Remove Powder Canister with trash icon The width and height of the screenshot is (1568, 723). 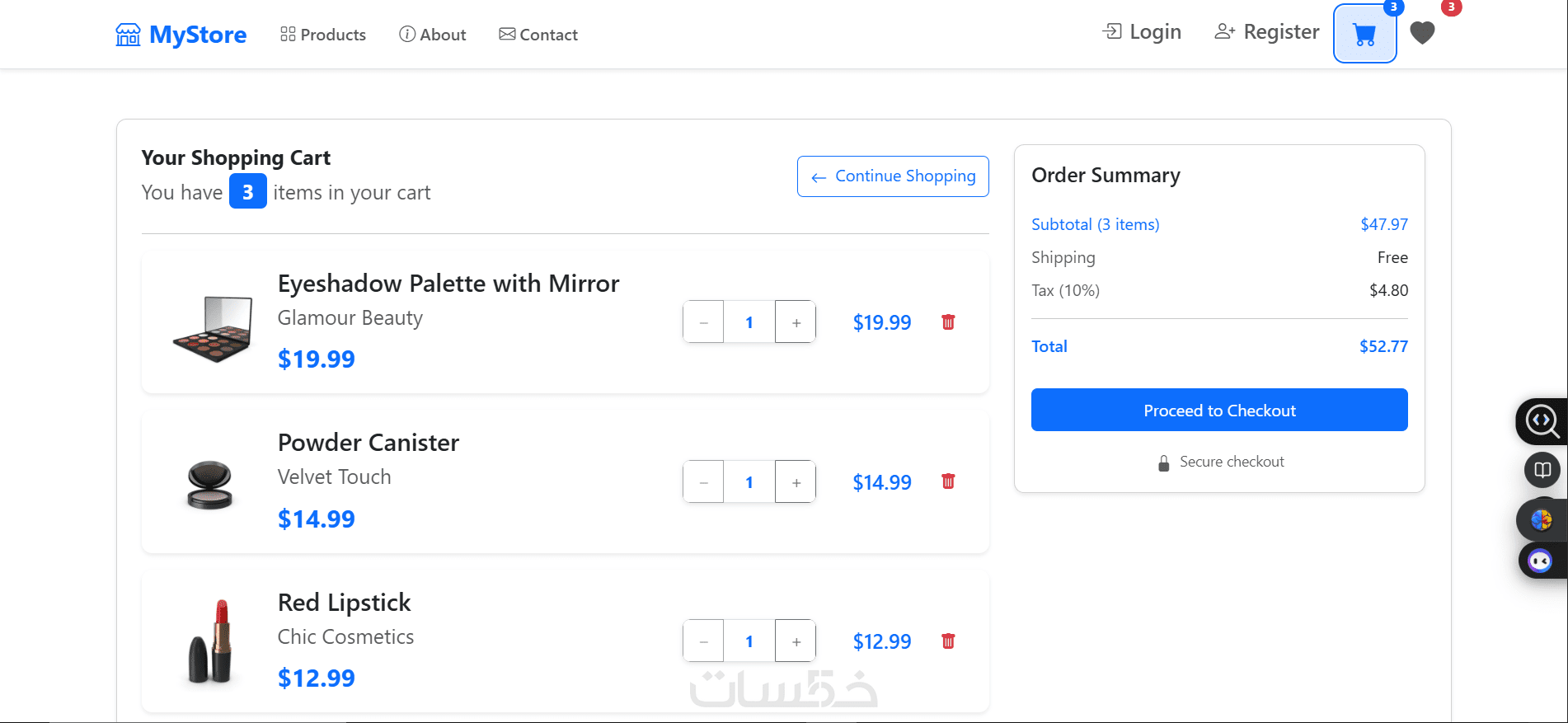click(948, 481)
